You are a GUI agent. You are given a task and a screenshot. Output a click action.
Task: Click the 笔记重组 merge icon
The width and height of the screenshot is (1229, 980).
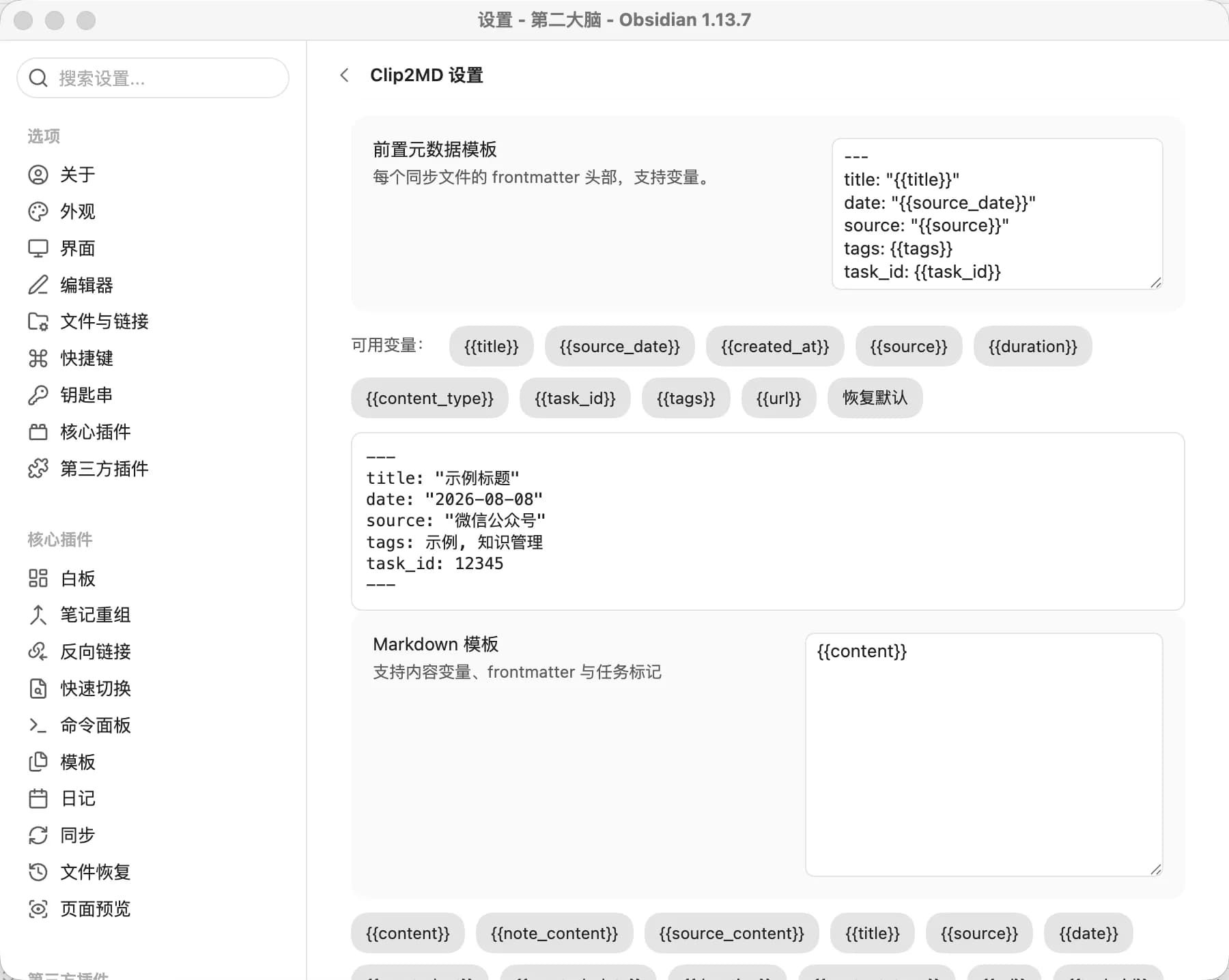(38, 615)
